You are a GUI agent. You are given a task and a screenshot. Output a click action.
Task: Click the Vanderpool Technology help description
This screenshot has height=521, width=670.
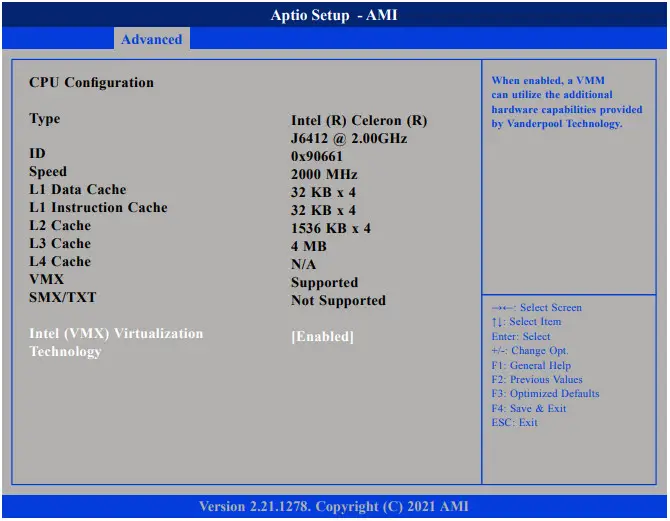click(567, 102)
